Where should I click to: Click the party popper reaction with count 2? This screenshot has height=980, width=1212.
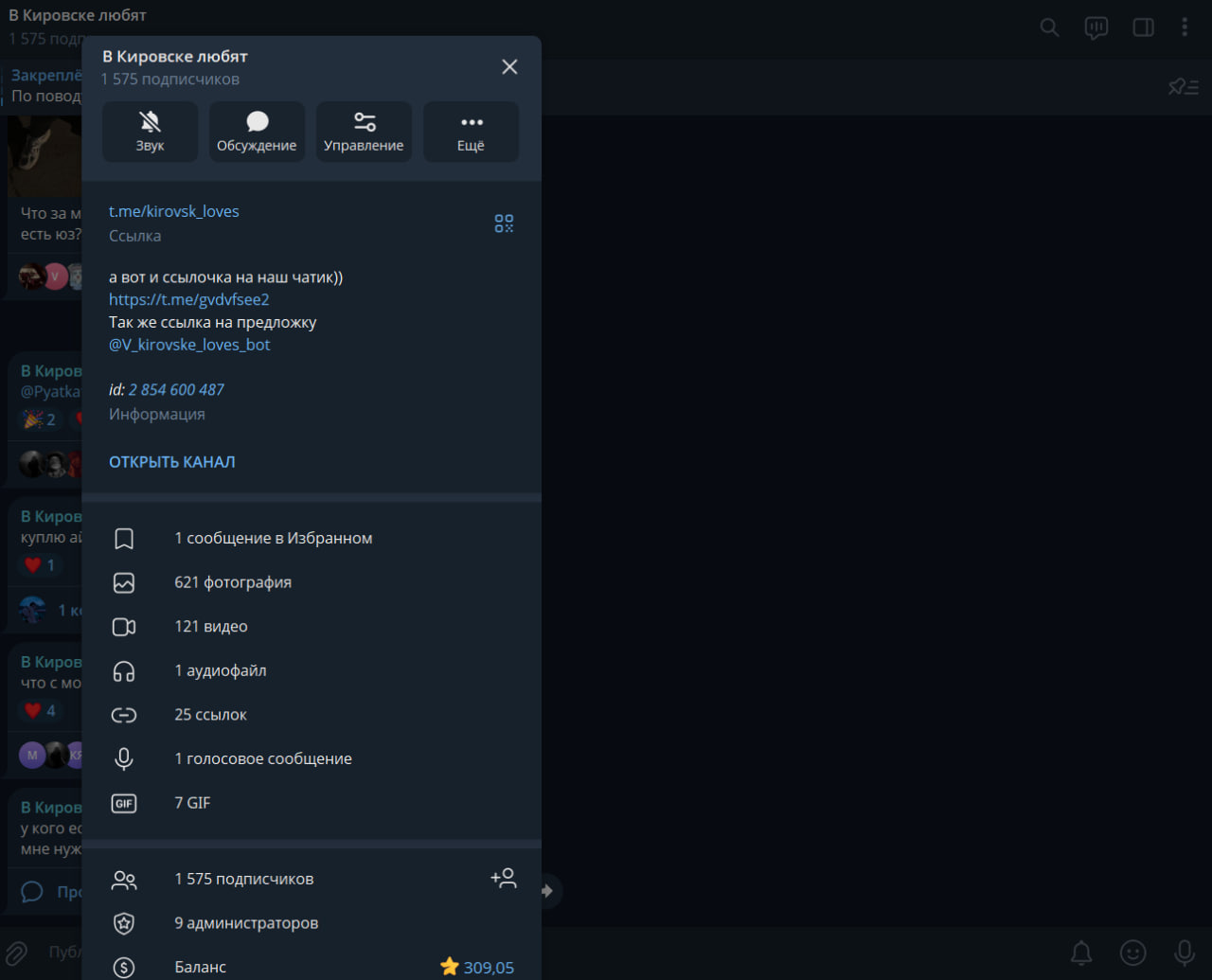(40, 419)
